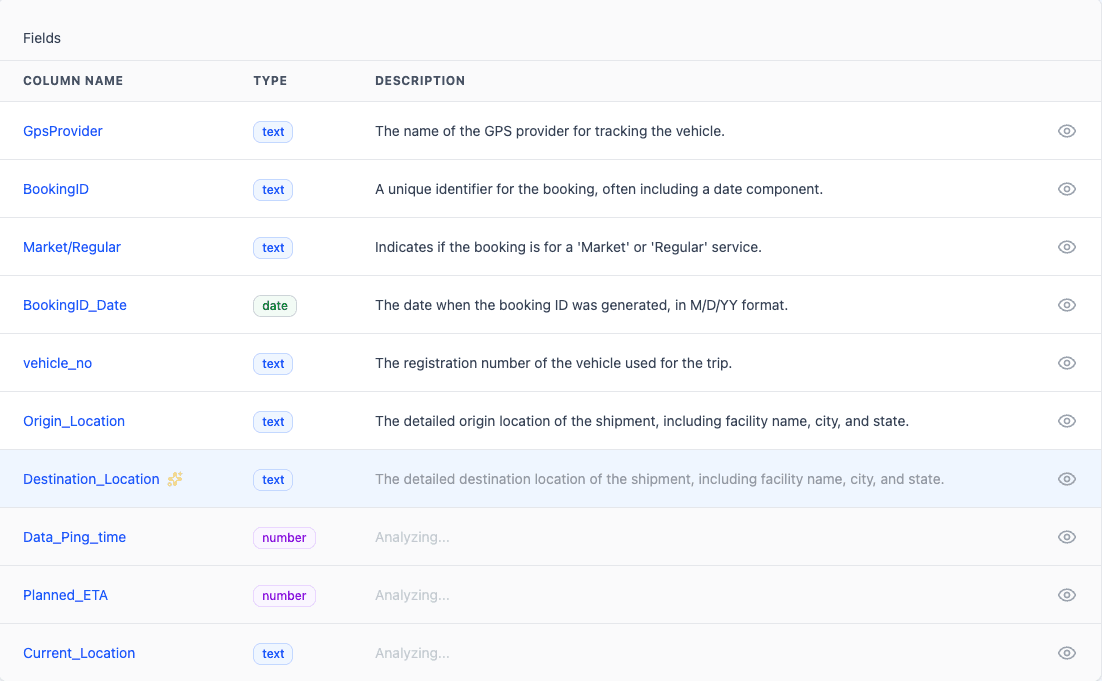Click the Current_Location row eye icon
The height and width of the screenshot is (681, 1102).
(x=1067, y=653)
